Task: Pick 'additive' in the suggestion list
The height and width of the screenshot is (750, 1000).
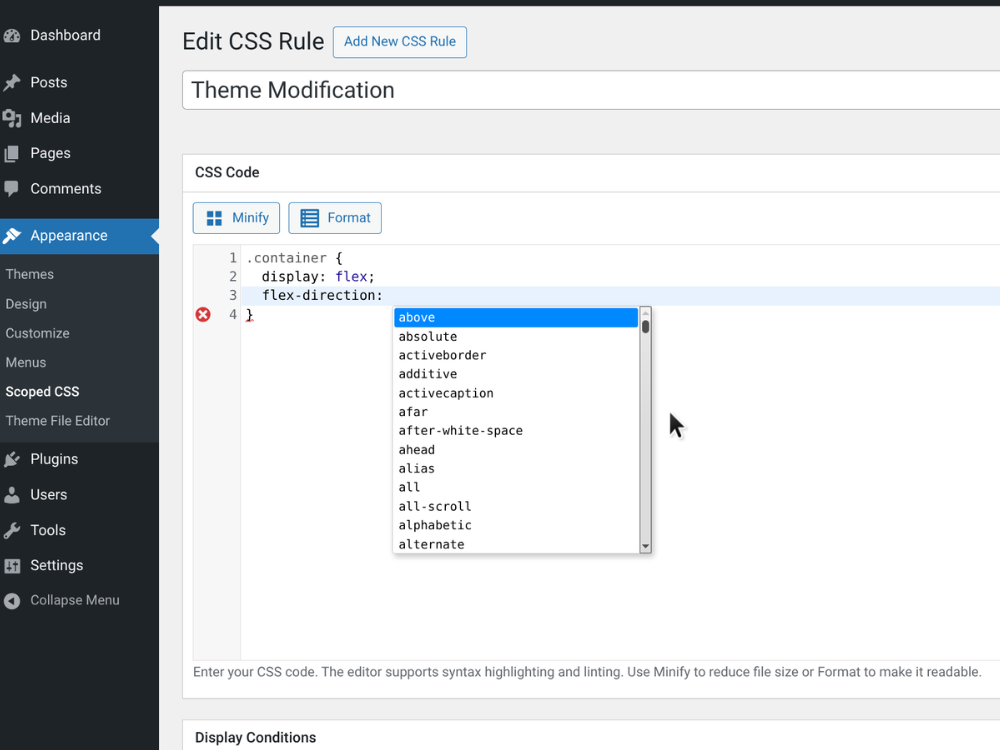Action: [516, 374]
